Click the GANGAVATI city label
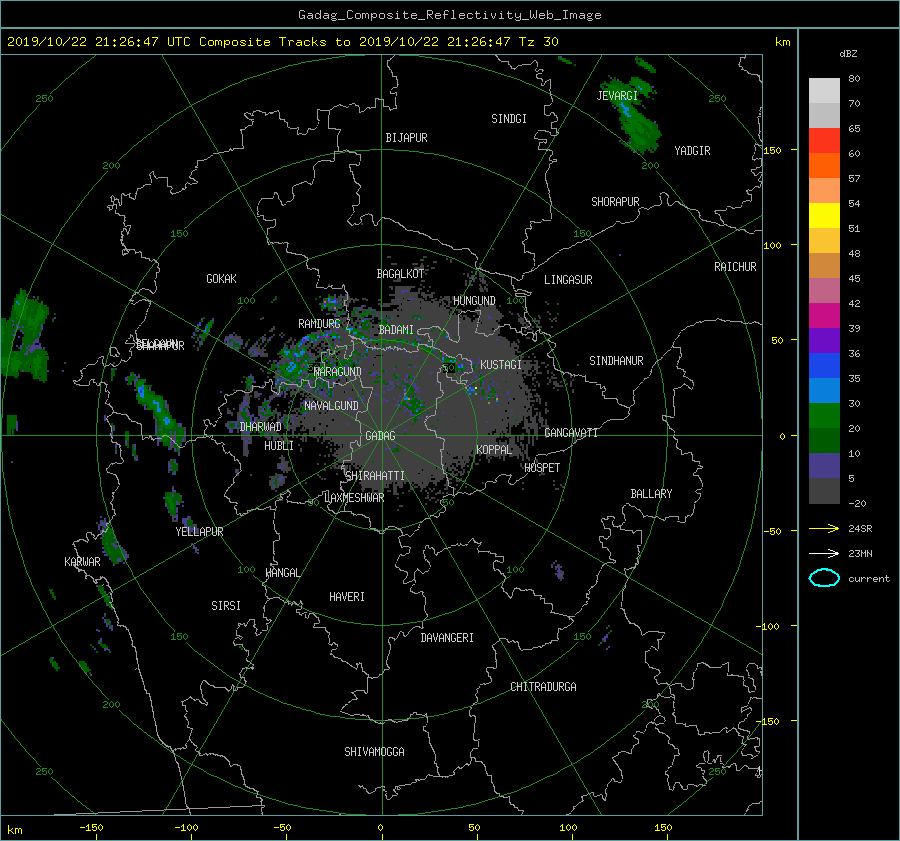Image resolution: width=900 pixels, height=841 pixels. click(571, 433)
